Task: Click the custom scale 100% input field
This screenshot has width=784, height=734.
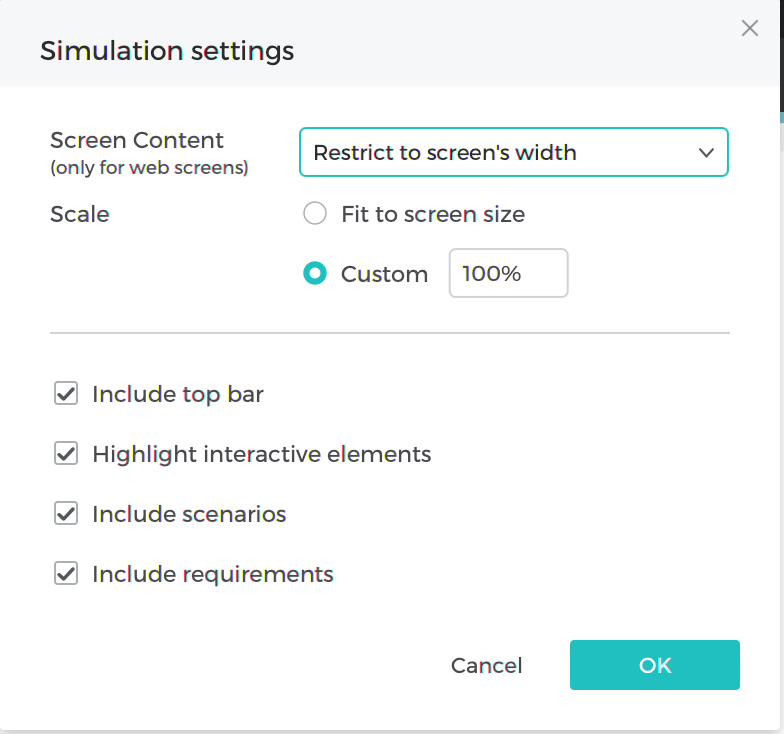Action: coord(508,274)
